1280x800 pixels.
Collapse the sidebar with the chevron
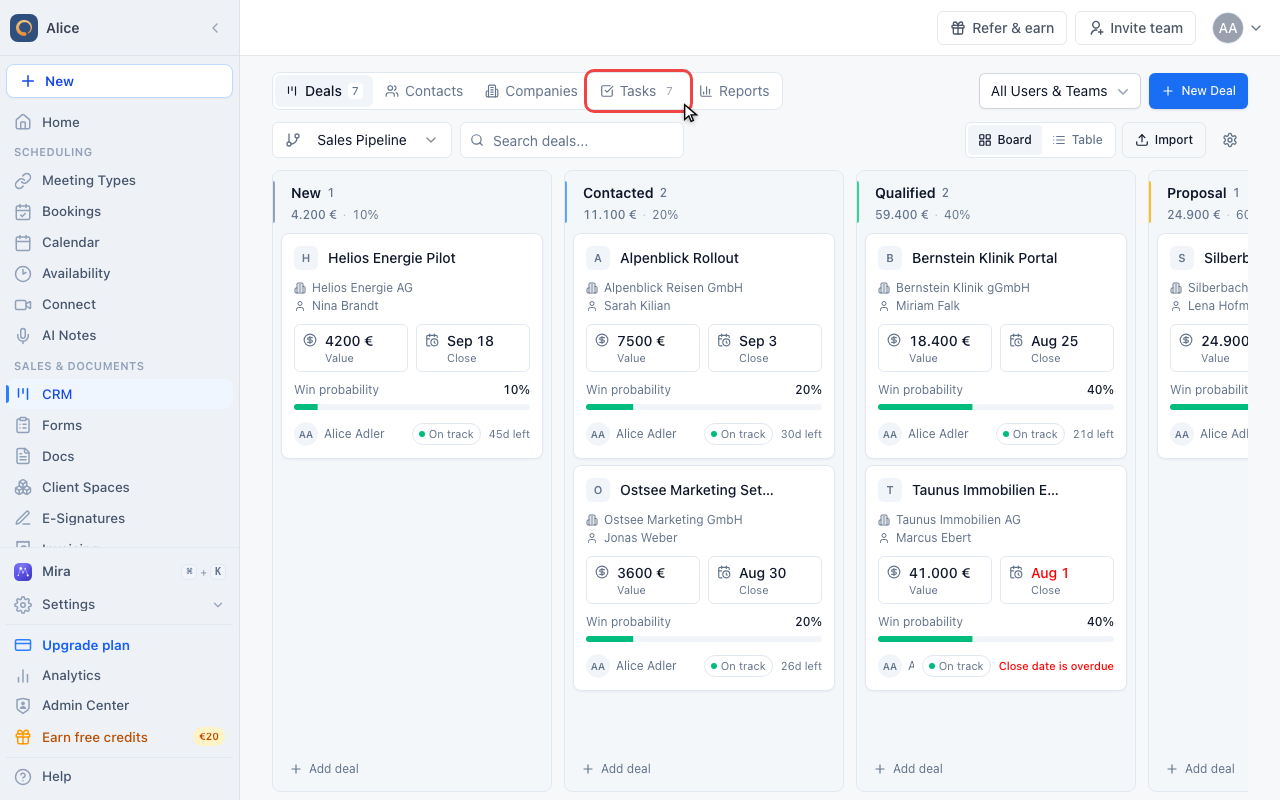pyautogui.click(x=215, y=28)
